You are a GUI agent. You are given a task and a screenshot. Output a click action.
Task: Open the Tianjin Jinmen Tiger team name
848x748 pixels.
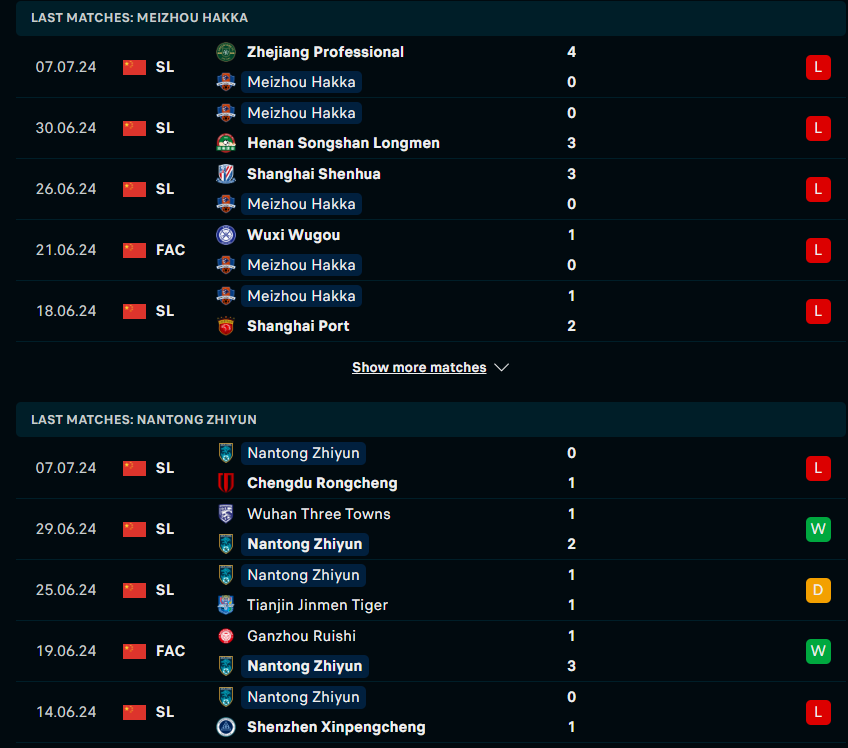[x=317, y=605]
